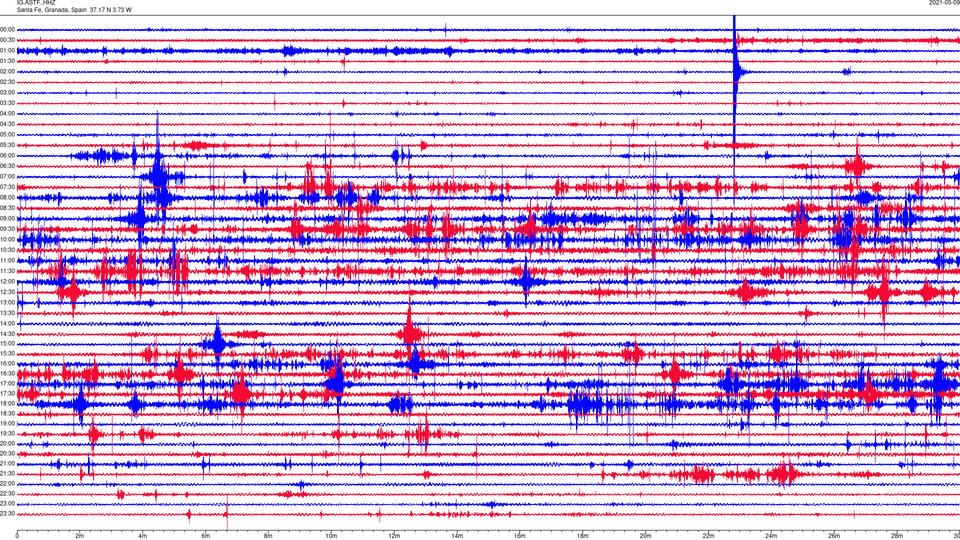Click the 28m axis tick label
Image resolution: width=960 pixels, height=540 pixels.
coord(897,536)
